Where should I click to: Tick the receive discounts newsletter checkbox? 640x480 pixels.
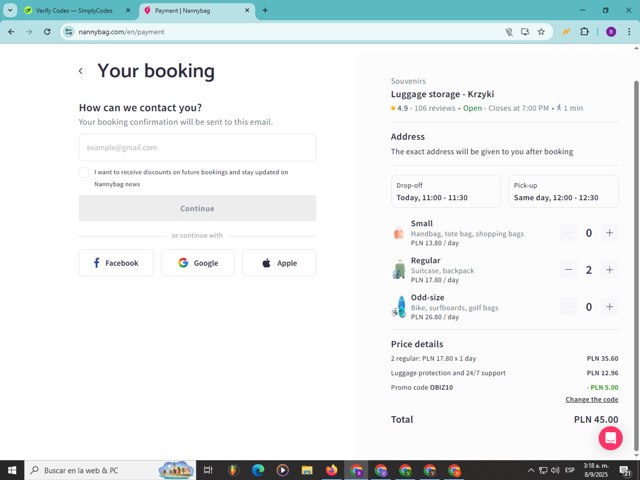[x=84, y=172]
